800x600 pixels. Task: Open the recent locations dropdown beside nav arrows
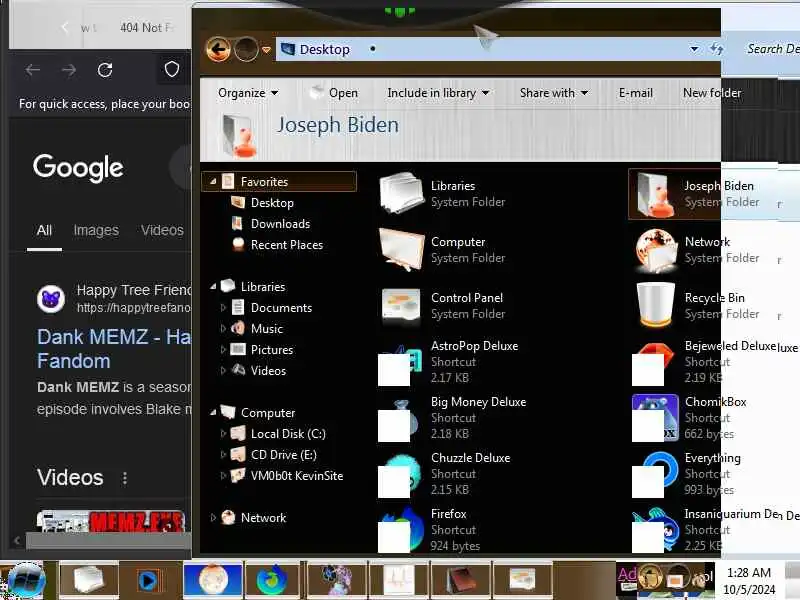266,50
